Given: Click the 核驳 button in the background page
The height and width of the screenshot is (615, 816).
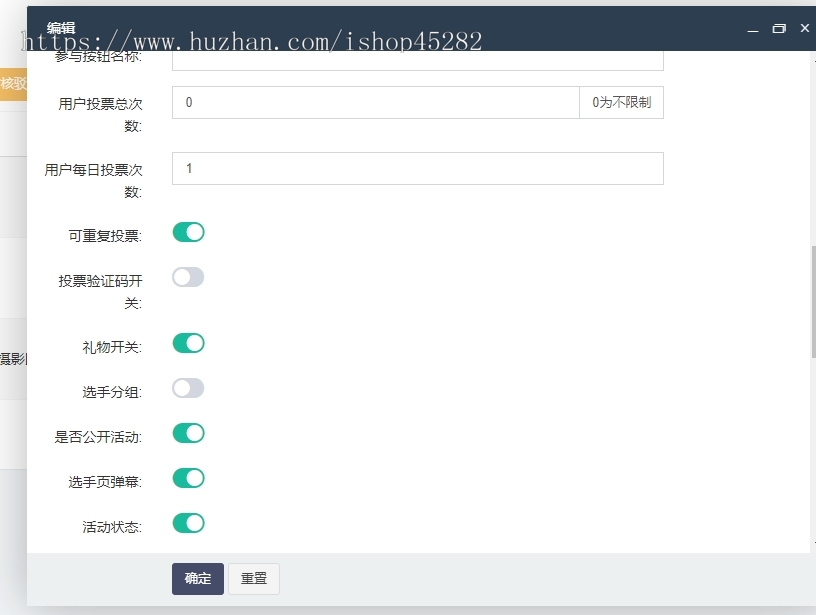Looking at the screenshot, I should tap(14, 84).
